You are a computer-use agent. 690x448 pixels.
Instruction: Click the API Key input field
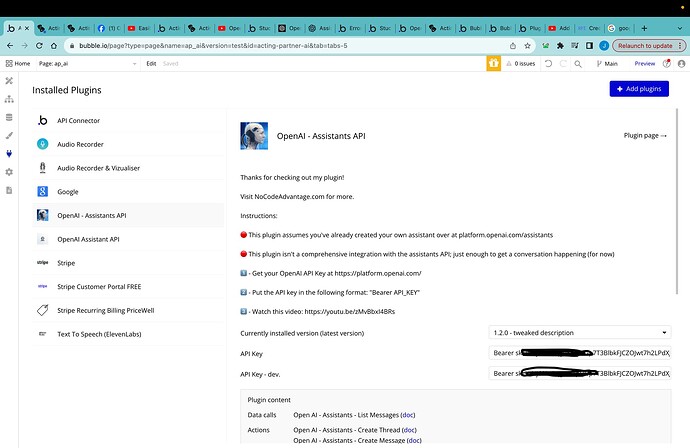click(x=580, y=353)
